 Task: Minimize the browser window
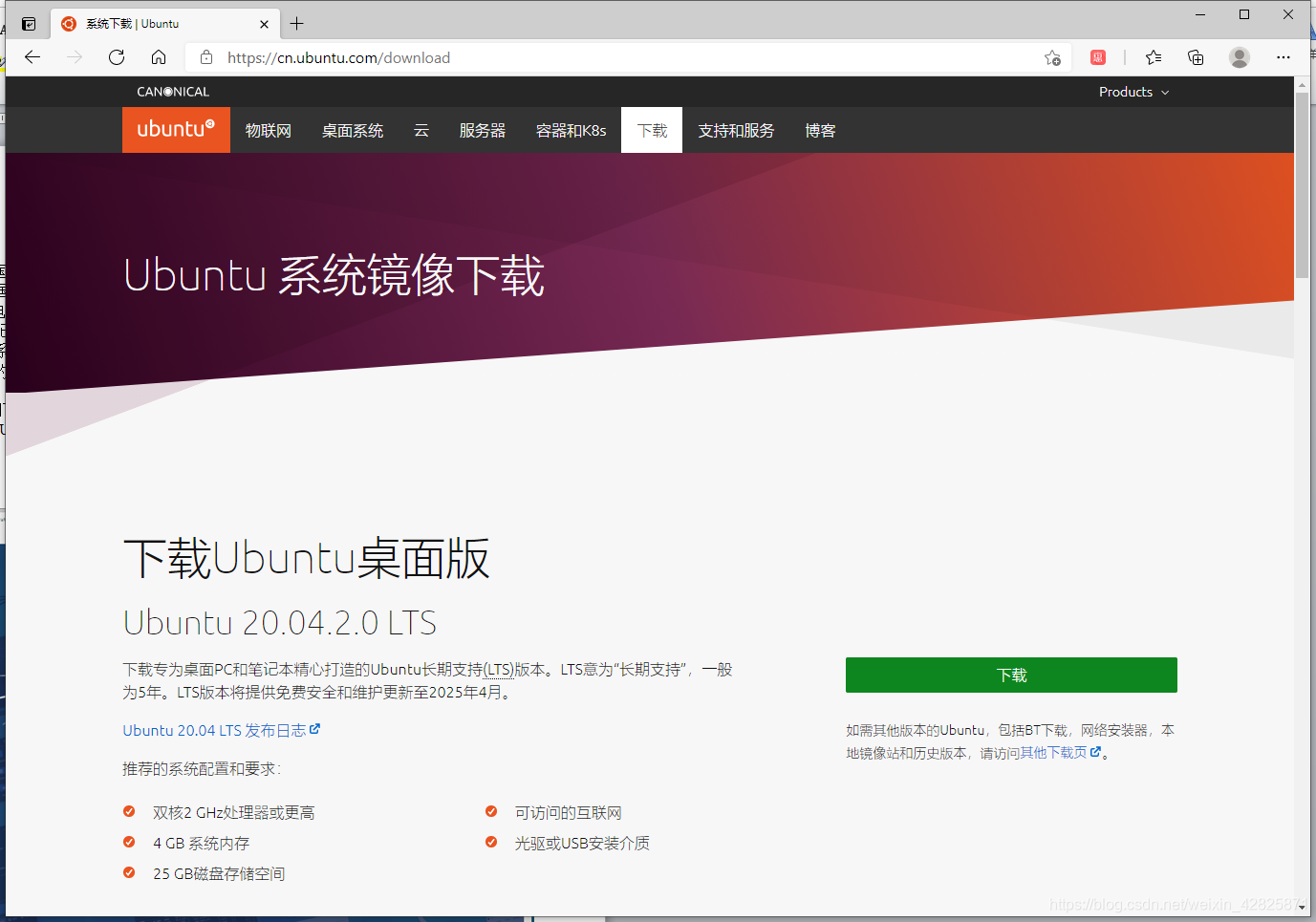click(1200, 14)
